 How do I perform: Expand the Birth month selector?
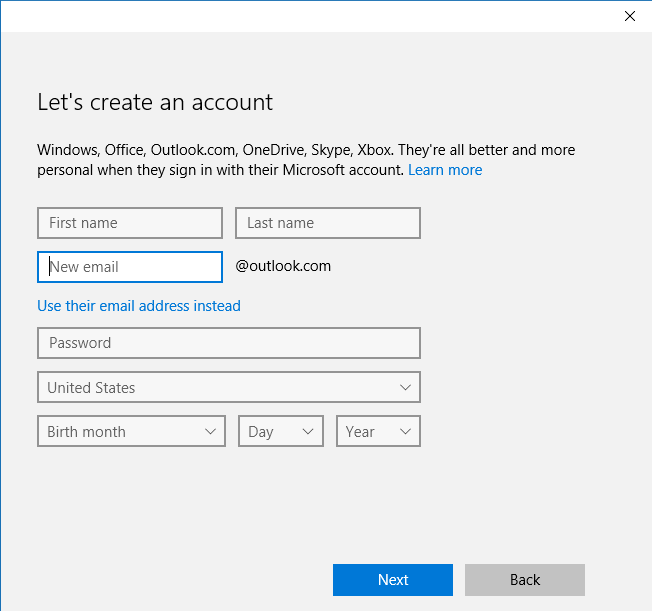coord(131,431)
